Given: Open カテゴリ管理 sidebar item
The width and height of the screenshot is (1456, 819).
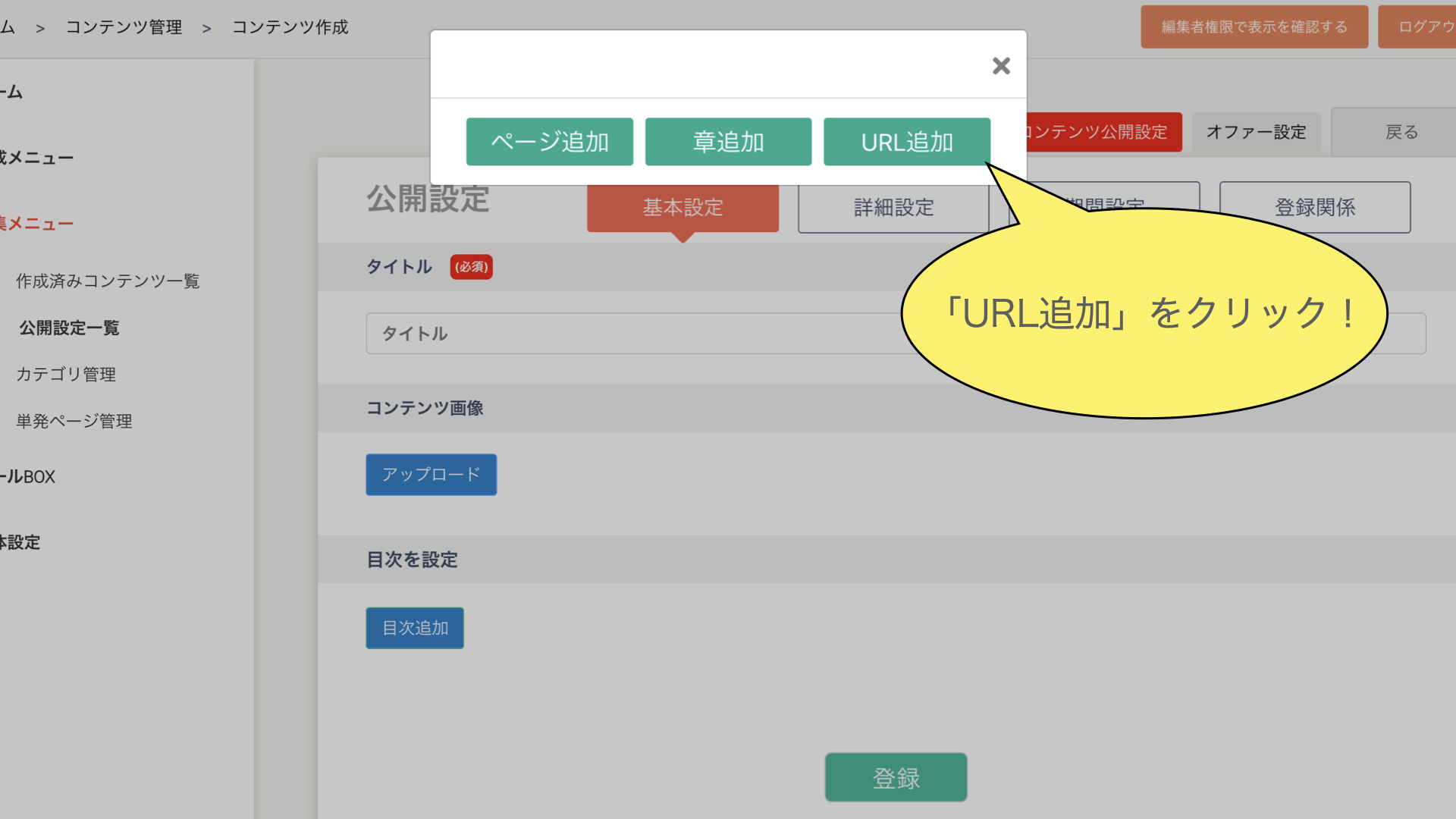Looking at the screenshot, I should [x=66, y=375].
